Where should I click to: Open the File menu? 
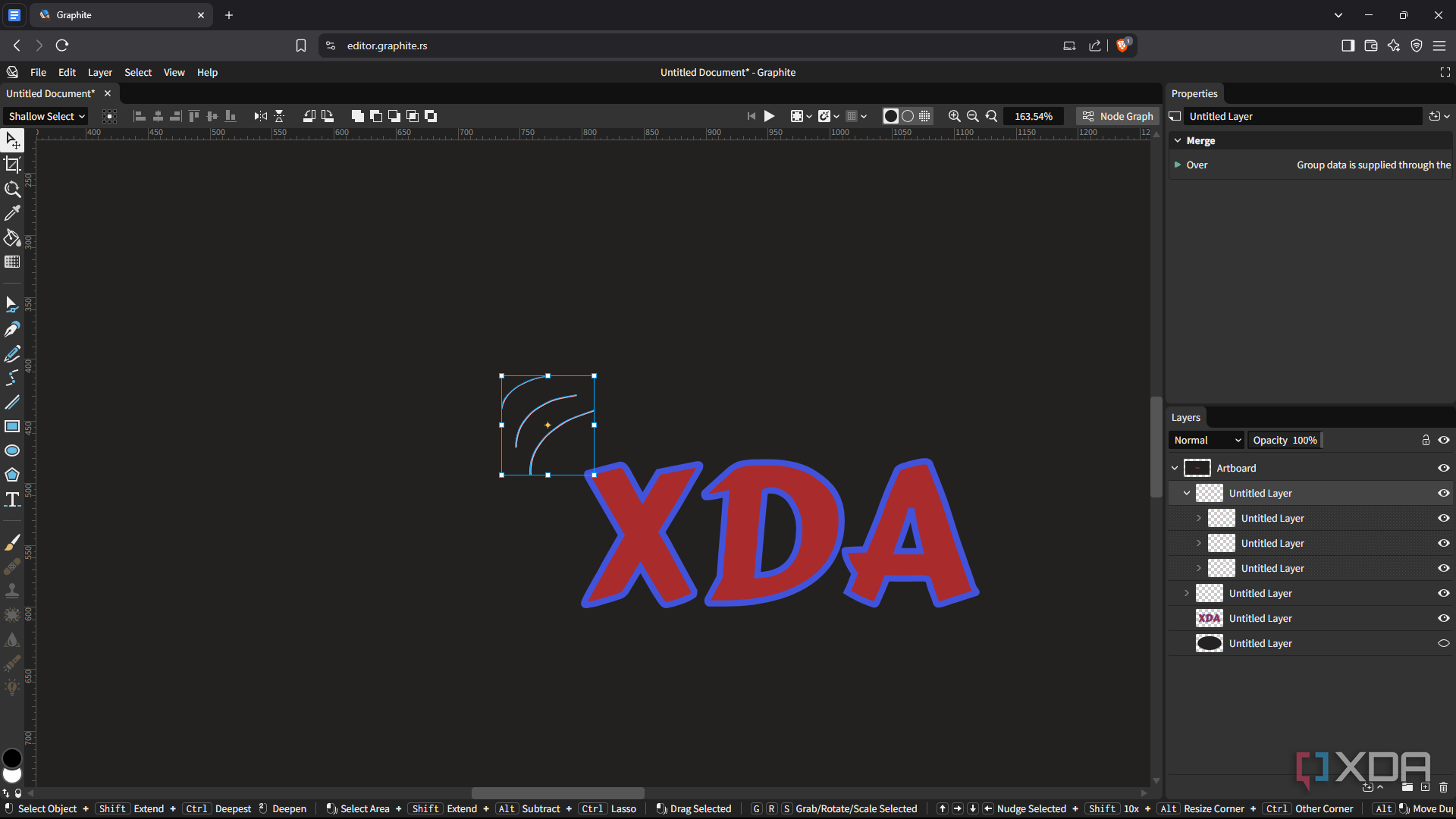click(38, 72)
